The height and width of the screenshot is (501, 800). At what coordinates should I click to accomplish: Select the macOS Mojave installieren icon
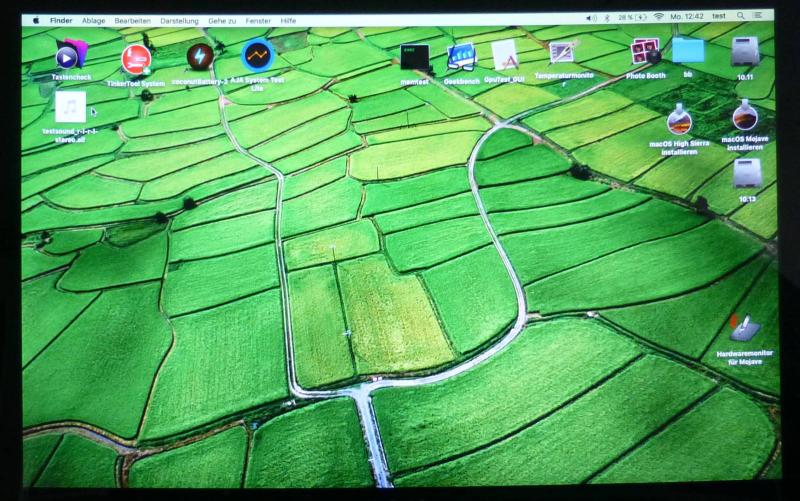click(x=745, y=118)
